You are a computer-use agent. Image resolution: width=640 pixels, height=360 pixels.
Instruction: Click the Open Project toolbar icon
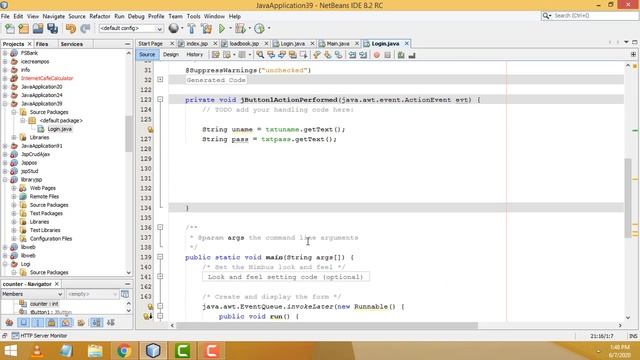point(38,28)
